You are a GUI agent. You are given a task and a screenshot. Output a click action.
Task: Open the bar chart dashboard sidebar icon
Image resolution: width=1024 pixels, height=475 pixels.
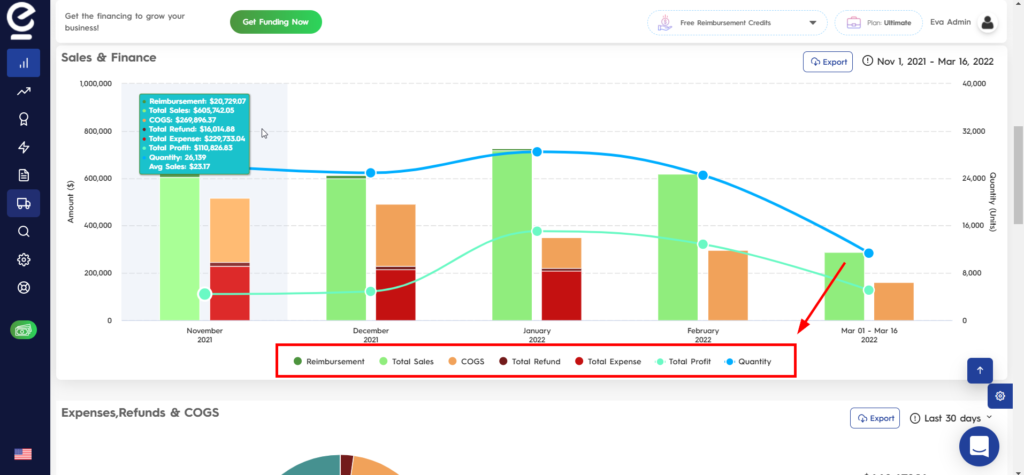(24, 63)
